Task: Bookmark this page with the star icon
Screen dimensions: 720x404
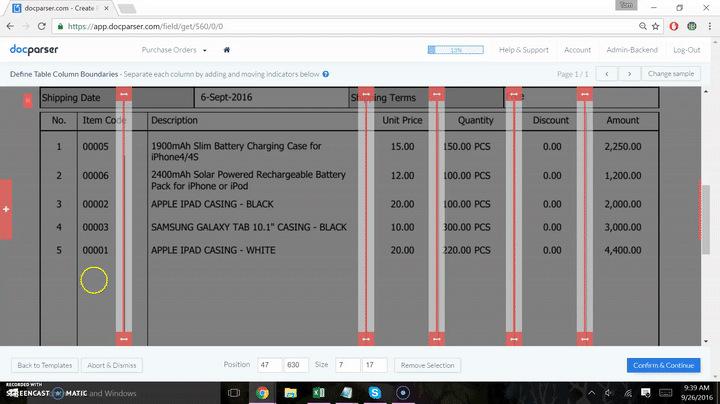Action: coord(654,25)
